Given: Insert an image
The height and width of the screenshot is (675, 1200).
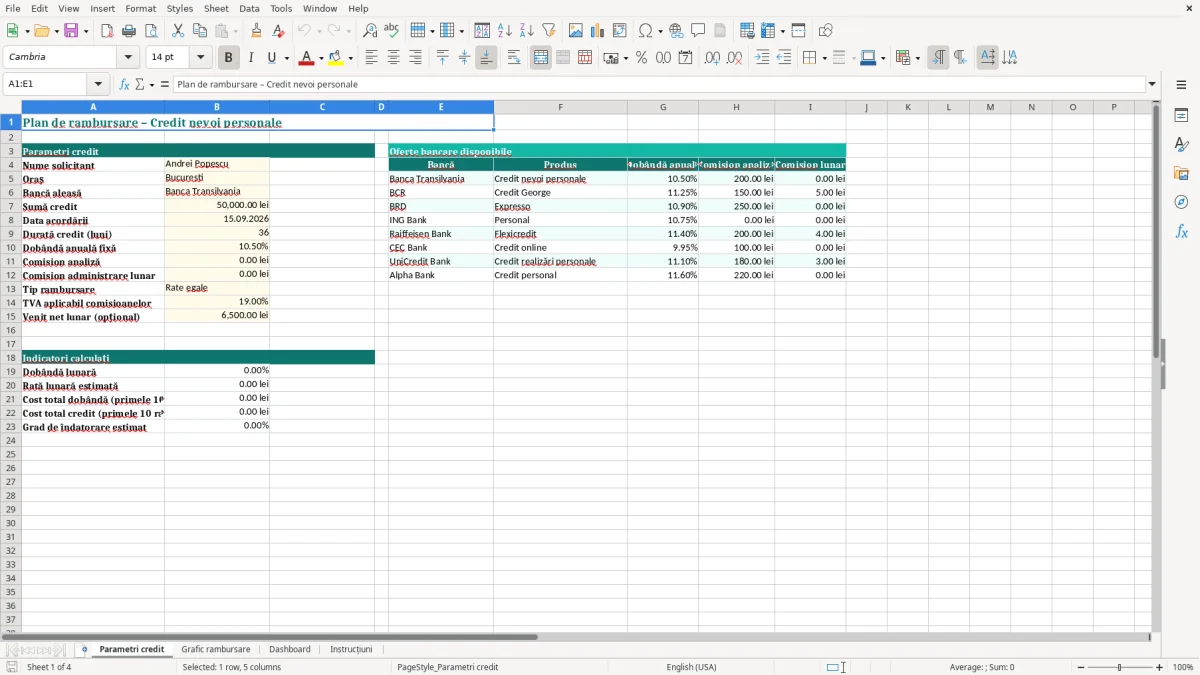Looking at the screenshot, I should point(576,31).
